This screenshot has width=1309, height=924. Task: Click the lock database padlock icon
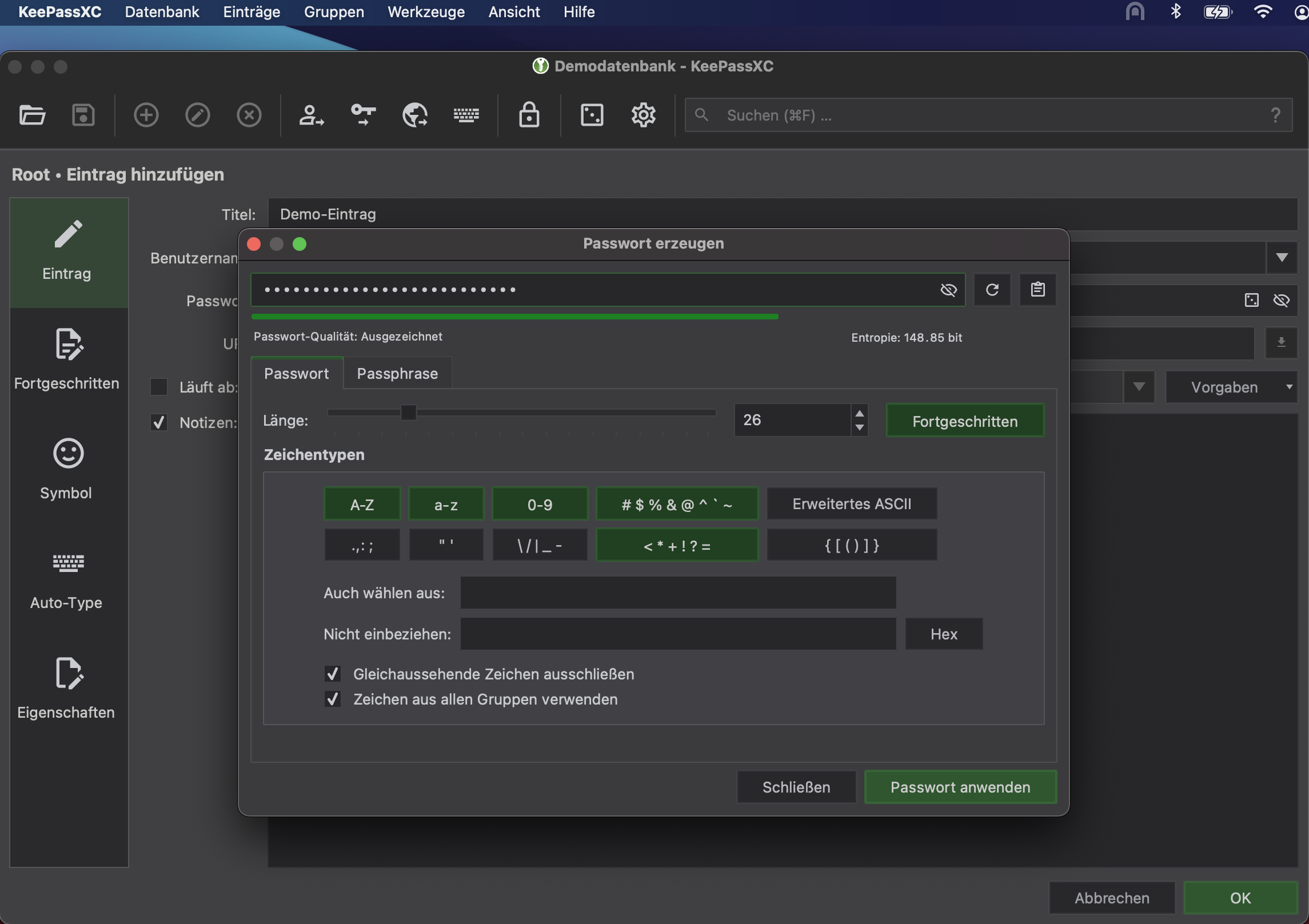[x=529, y=115]
